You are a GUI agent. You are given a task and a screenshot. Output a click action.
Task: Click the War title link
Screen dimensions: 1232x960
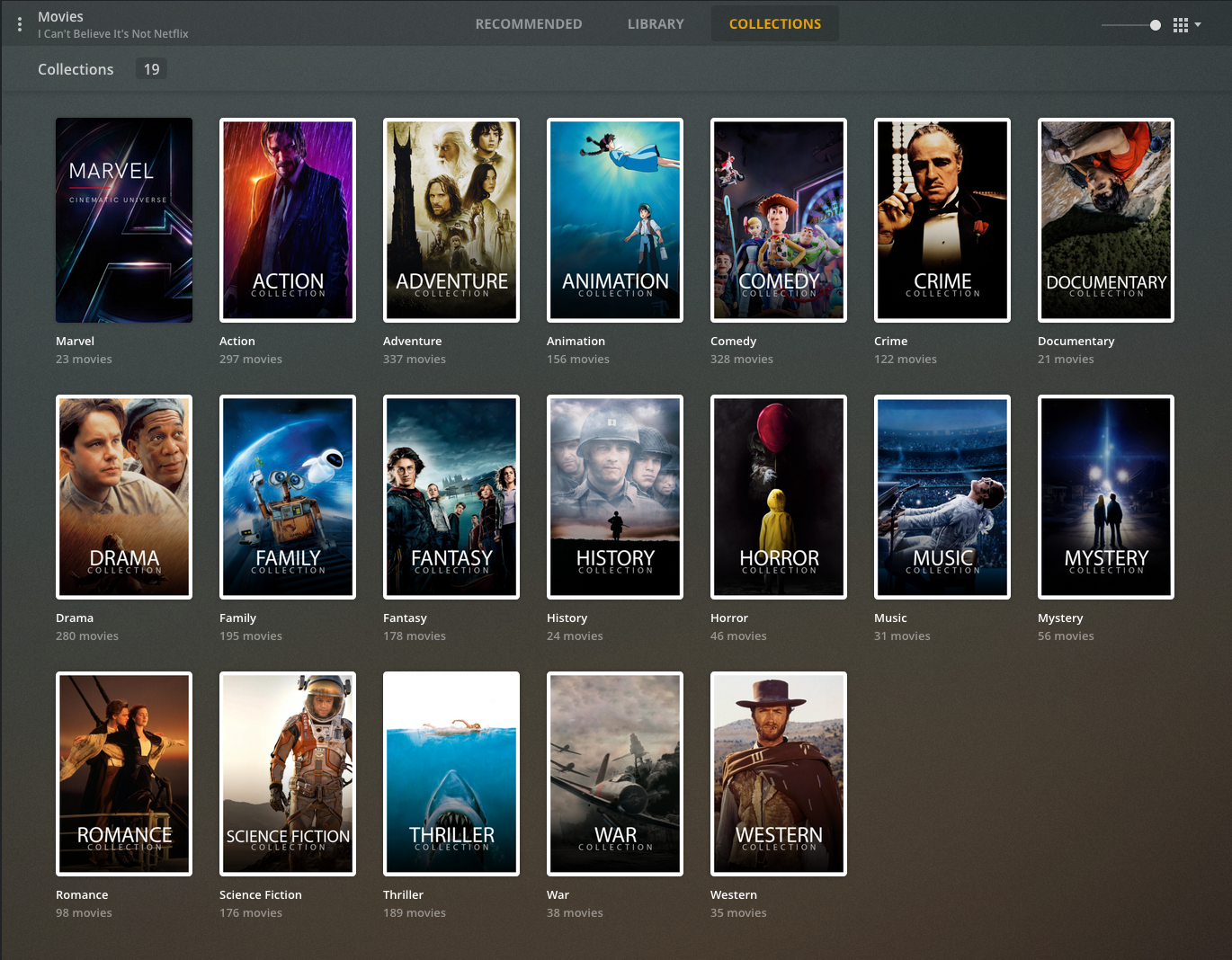click(x=558, y=895)
